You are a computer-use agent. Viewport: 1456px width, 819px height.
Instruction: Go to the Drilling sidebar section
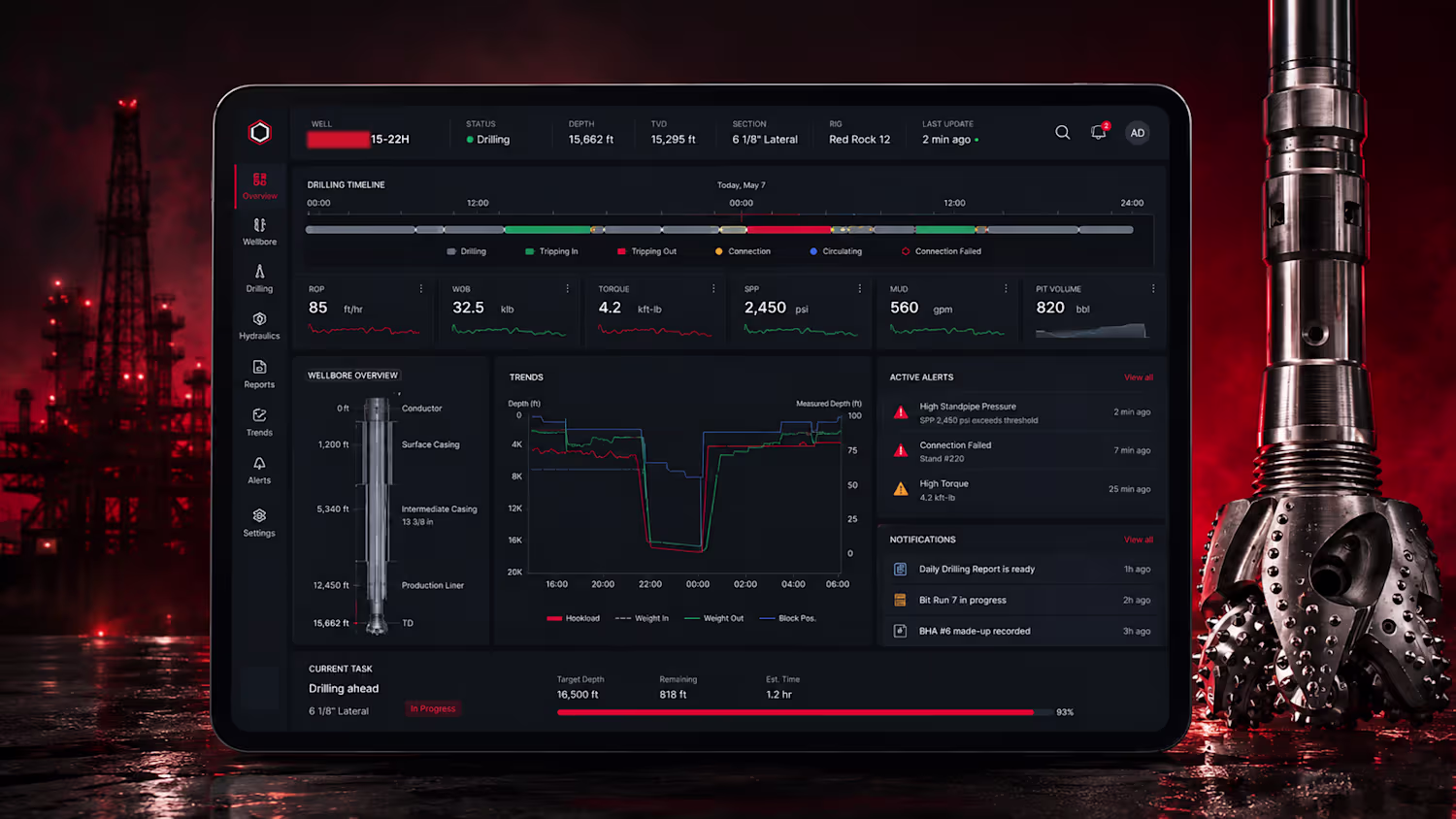click(x=259, y=278)
